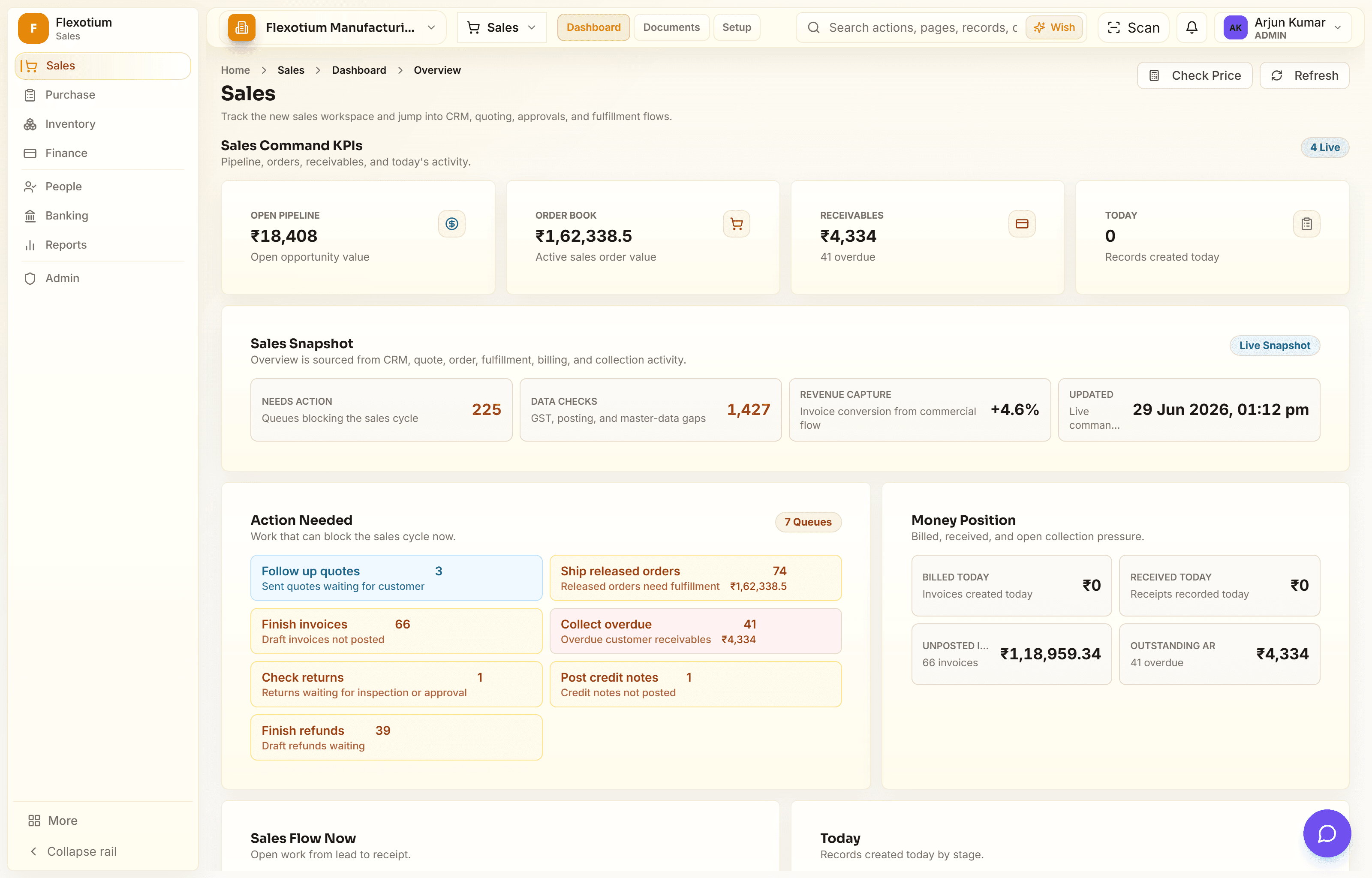Click the Check Price button

(x=1194, y=75)
